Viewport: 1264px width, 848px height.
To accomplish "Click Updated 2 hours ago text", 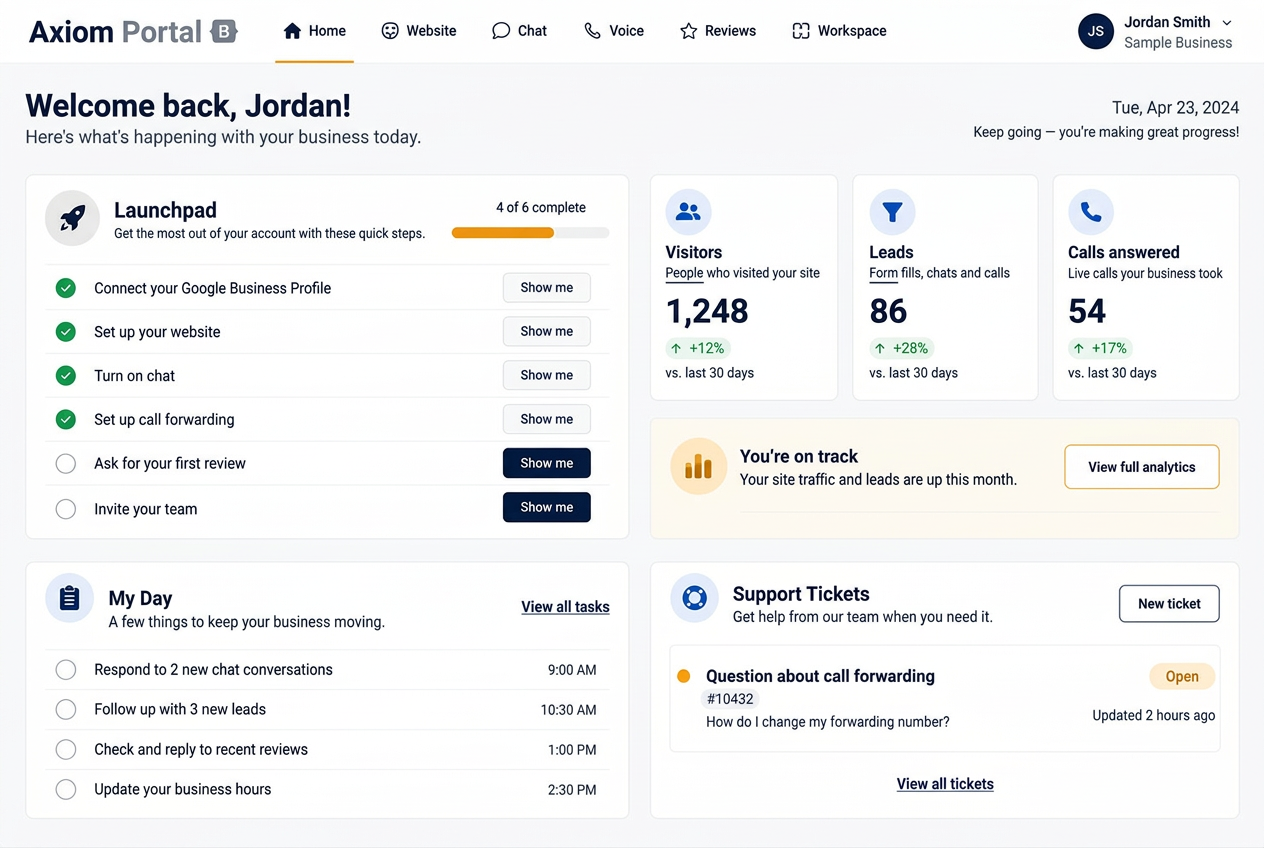I will tap(1154, 716).
